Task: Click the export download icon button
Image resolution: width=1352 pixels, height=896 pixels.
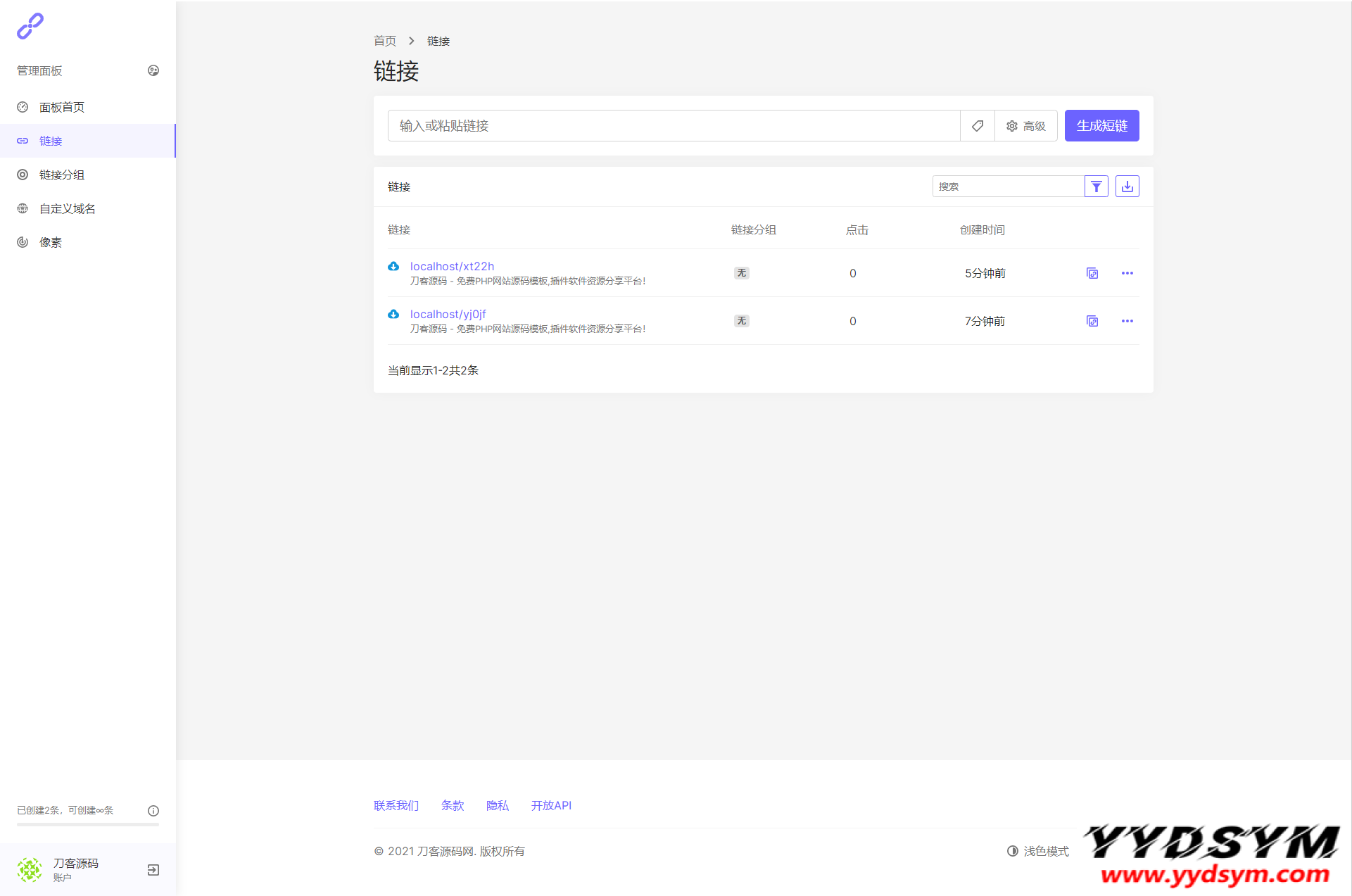Action: (1127, 187)
